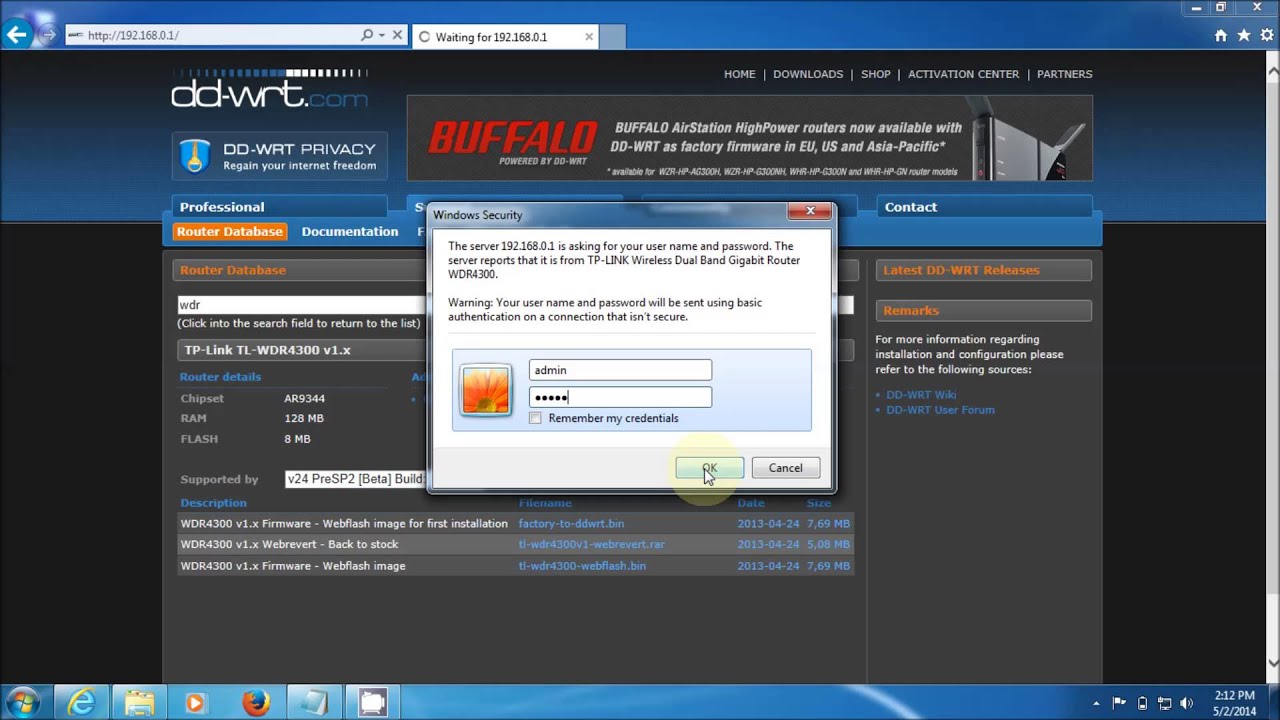The width and height of the screenshot is (1280, 720).
Task: Open the notepad-like app on taskbar
Action: click(315, 703)
